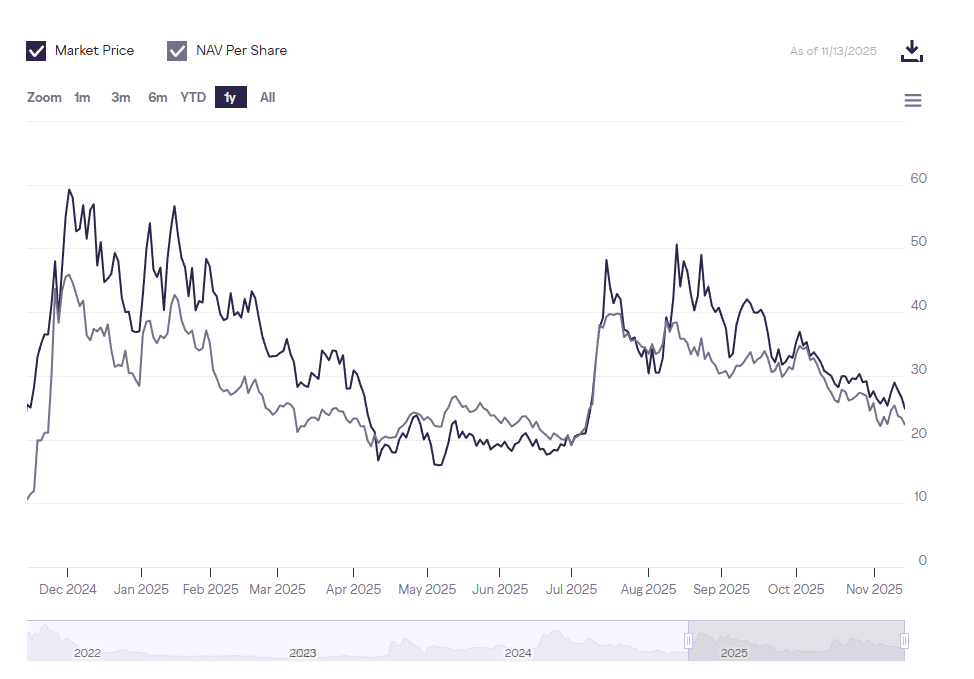Click the NAV Per Share legend label
Image resolution: width=974 pixels, height=679 pixels.
pyautogui.click(x=241, y=50)
